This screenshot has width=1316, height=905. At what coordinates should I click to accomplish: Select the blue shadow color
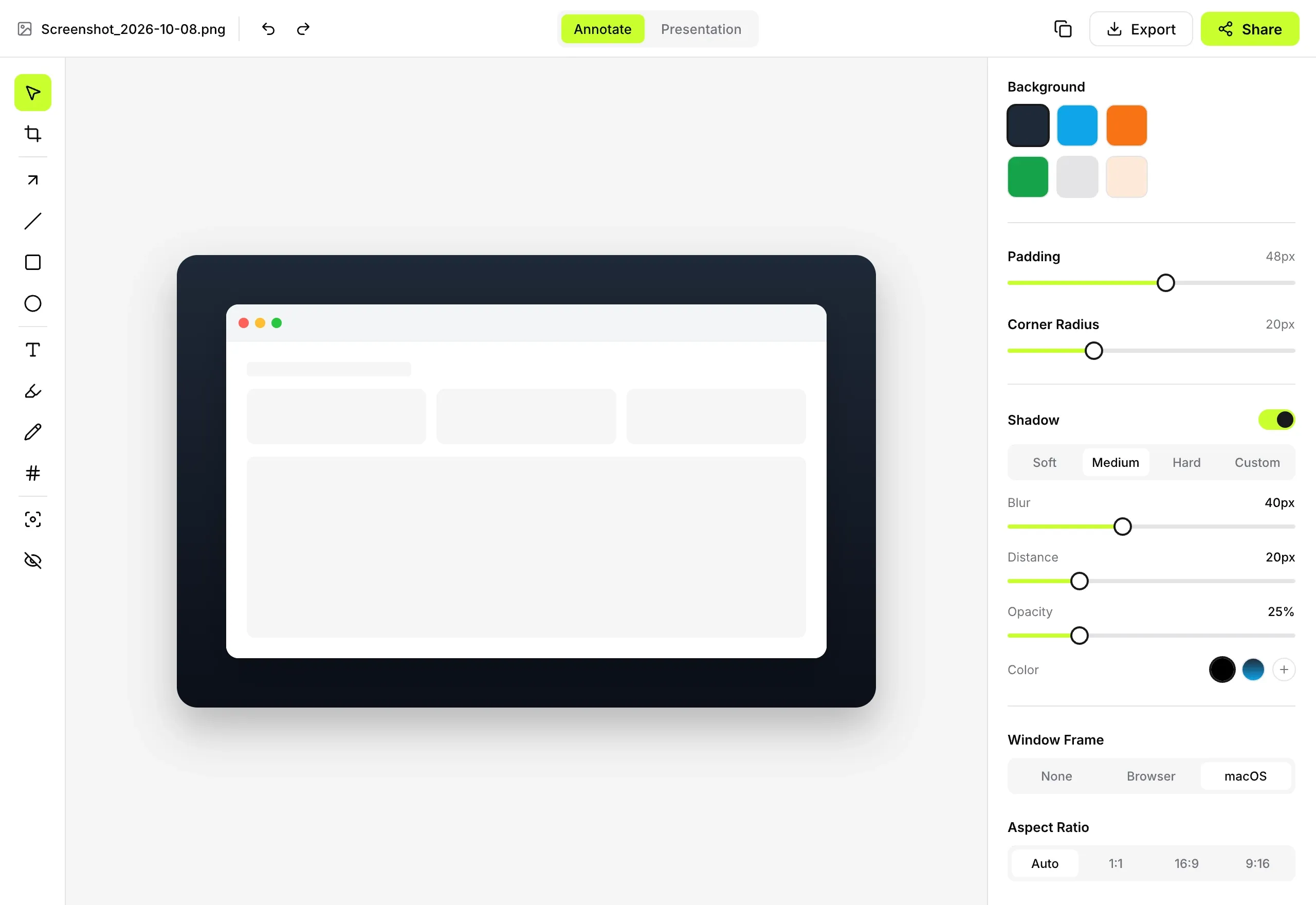(x=1253, y=669)
